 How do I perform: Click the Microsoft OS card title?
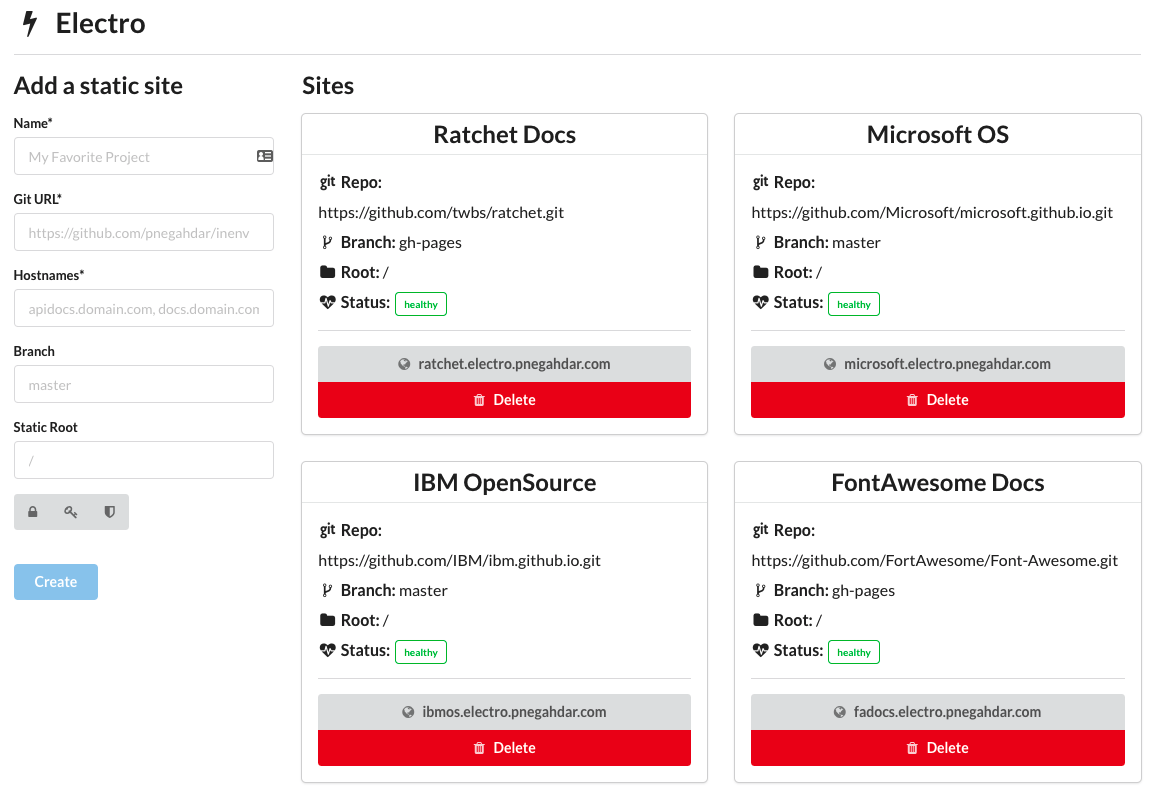click(937, 135)
